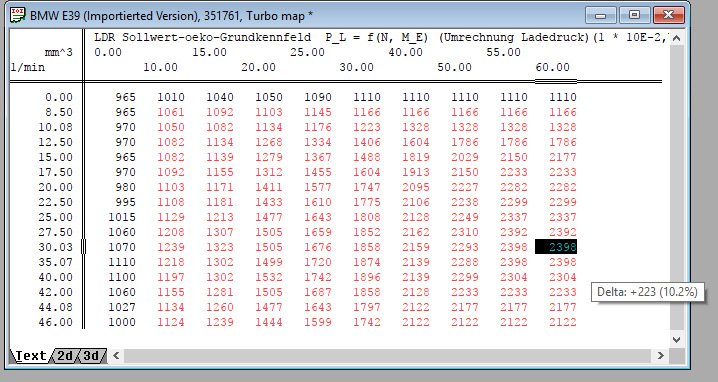
Task: Select cell 1896 in row 40.00
Action: (367, 277)
